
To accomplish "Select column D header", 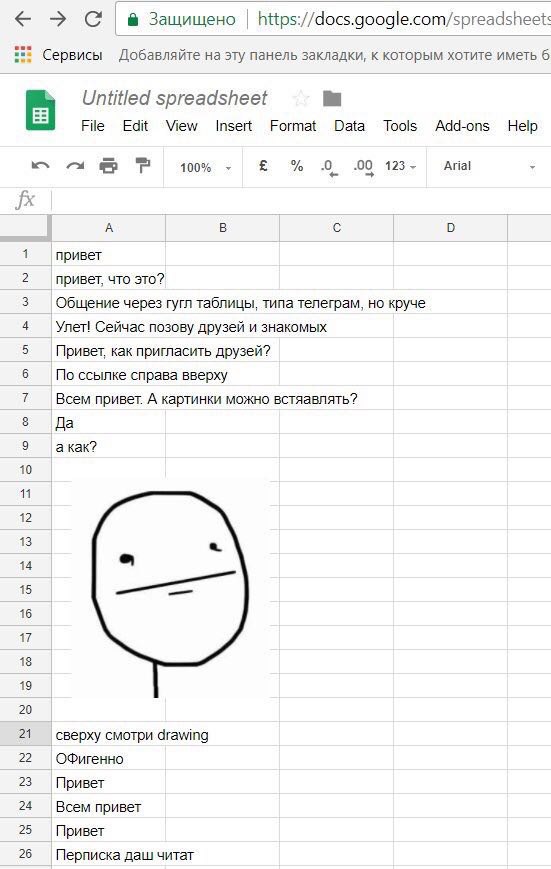I will (x=450, y=228).
